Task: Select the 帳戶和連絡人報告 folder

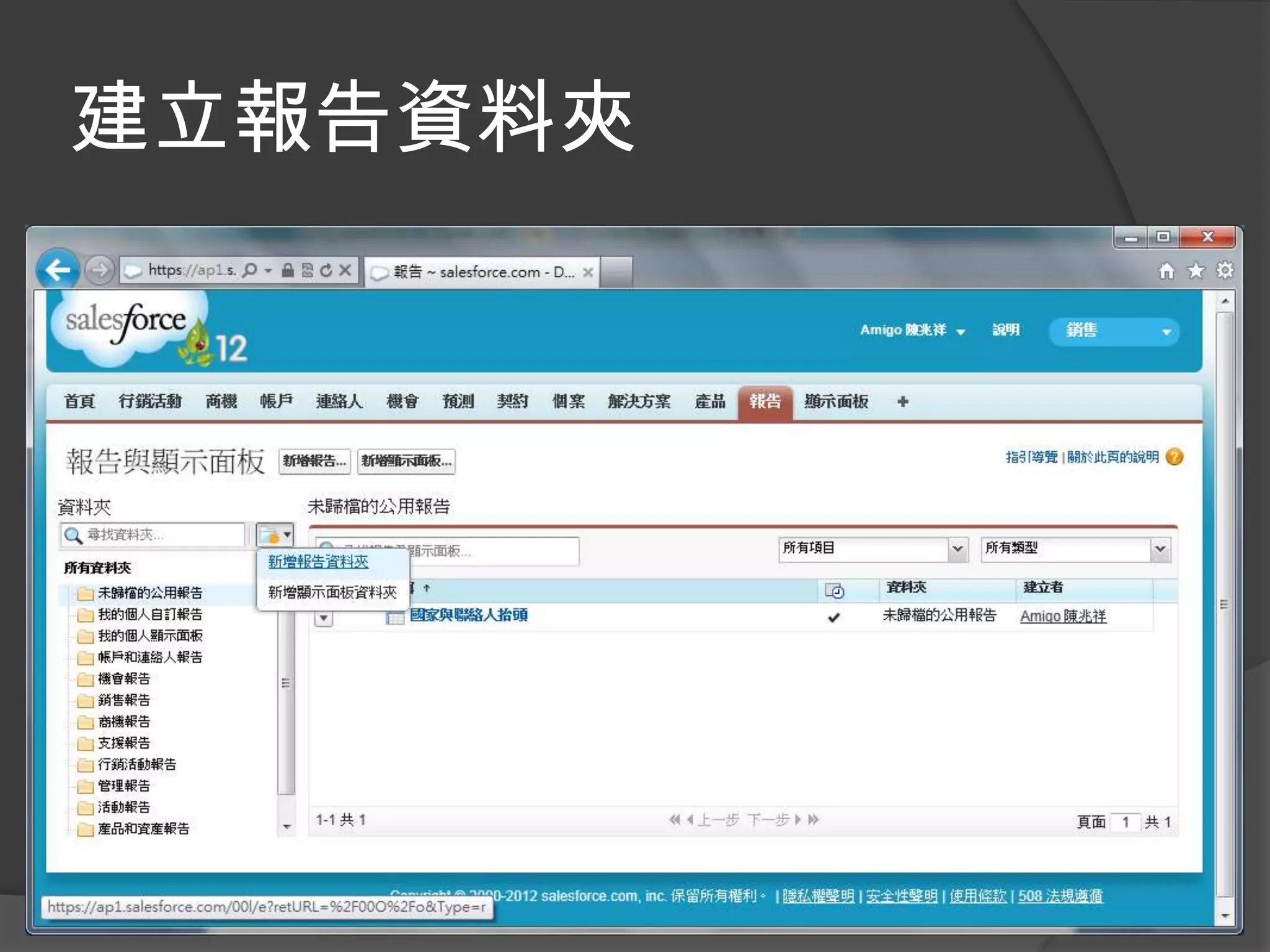Action: 150,658
